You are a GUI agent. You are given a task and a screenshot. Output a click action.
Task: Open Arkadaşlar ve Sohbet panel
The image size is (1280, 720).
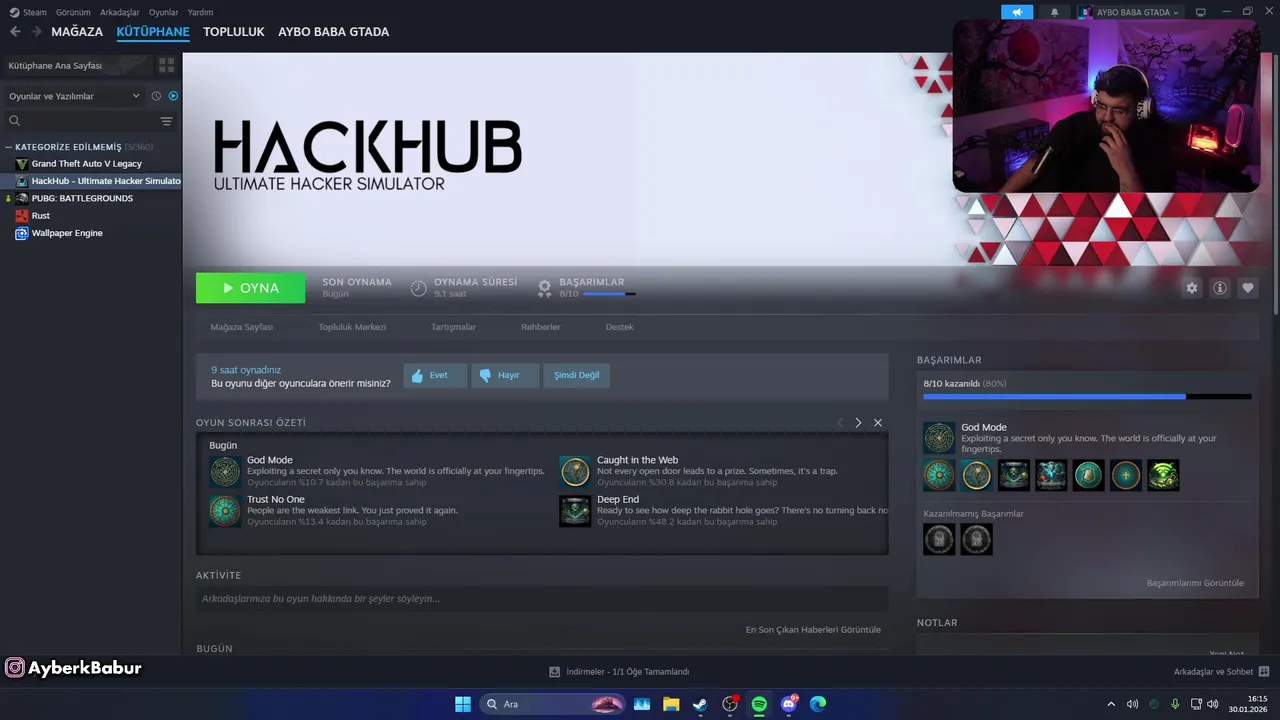1221,672
